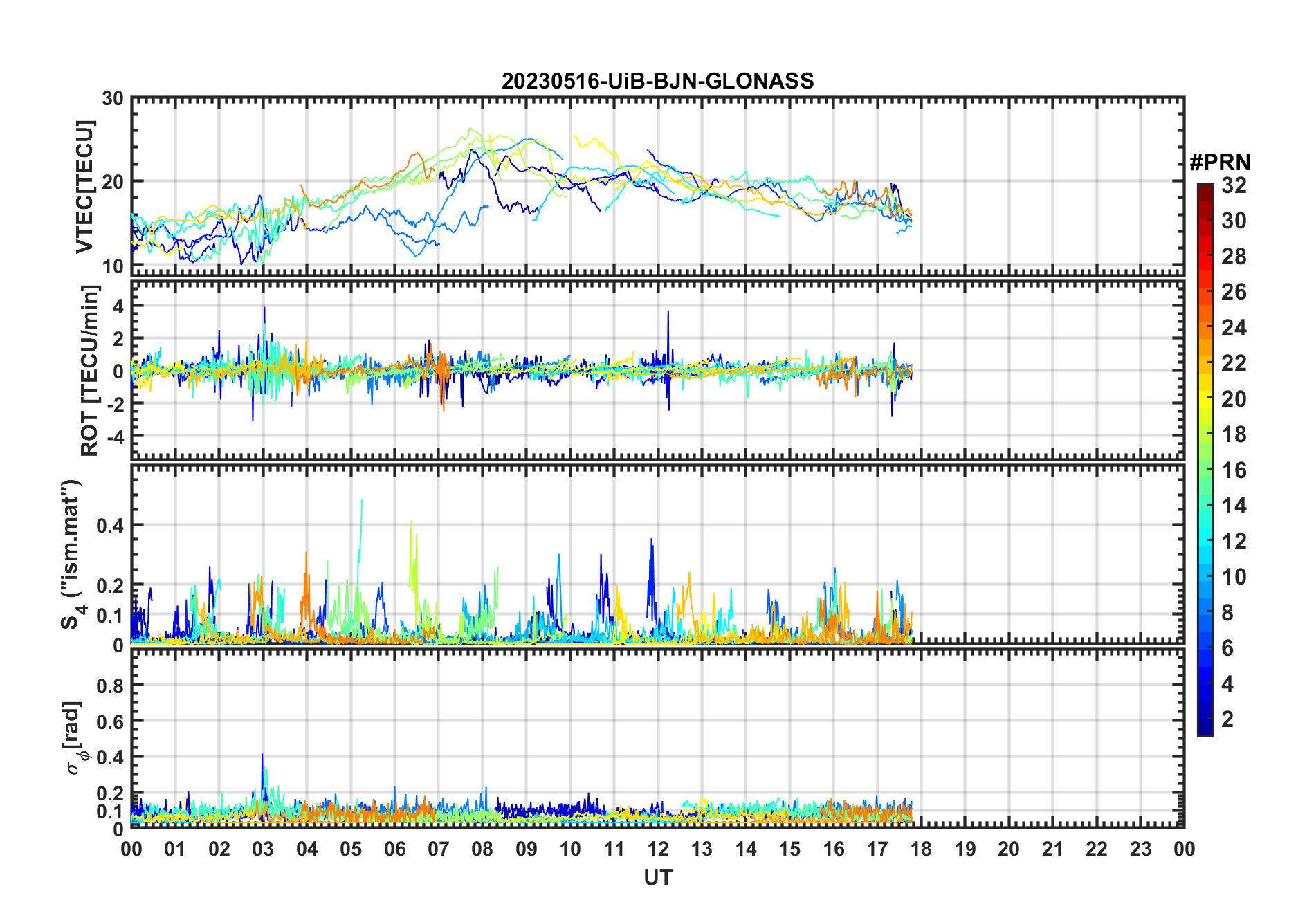Click UT axis tick label "07"
The image size is (1316, 920).
[x=439, y=849]
